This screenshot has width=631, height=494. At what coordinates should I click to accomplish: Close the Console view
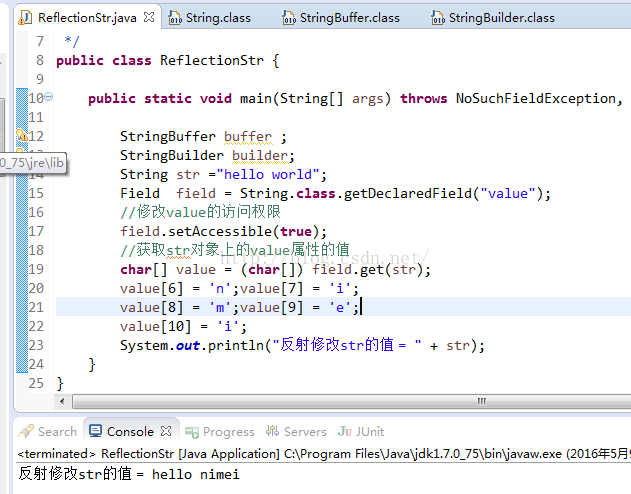[x=166, y=431]
